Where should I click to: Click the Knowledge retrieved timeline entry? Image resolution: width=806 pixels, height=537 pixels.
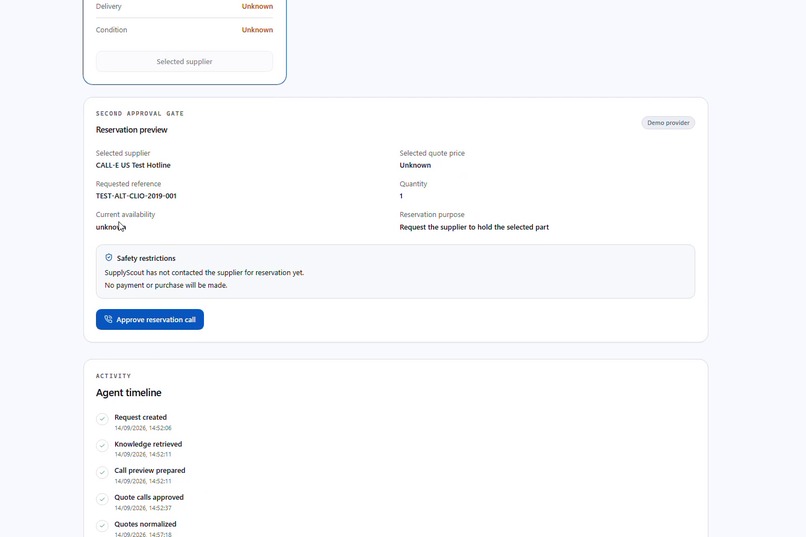(x=148, y=449)
